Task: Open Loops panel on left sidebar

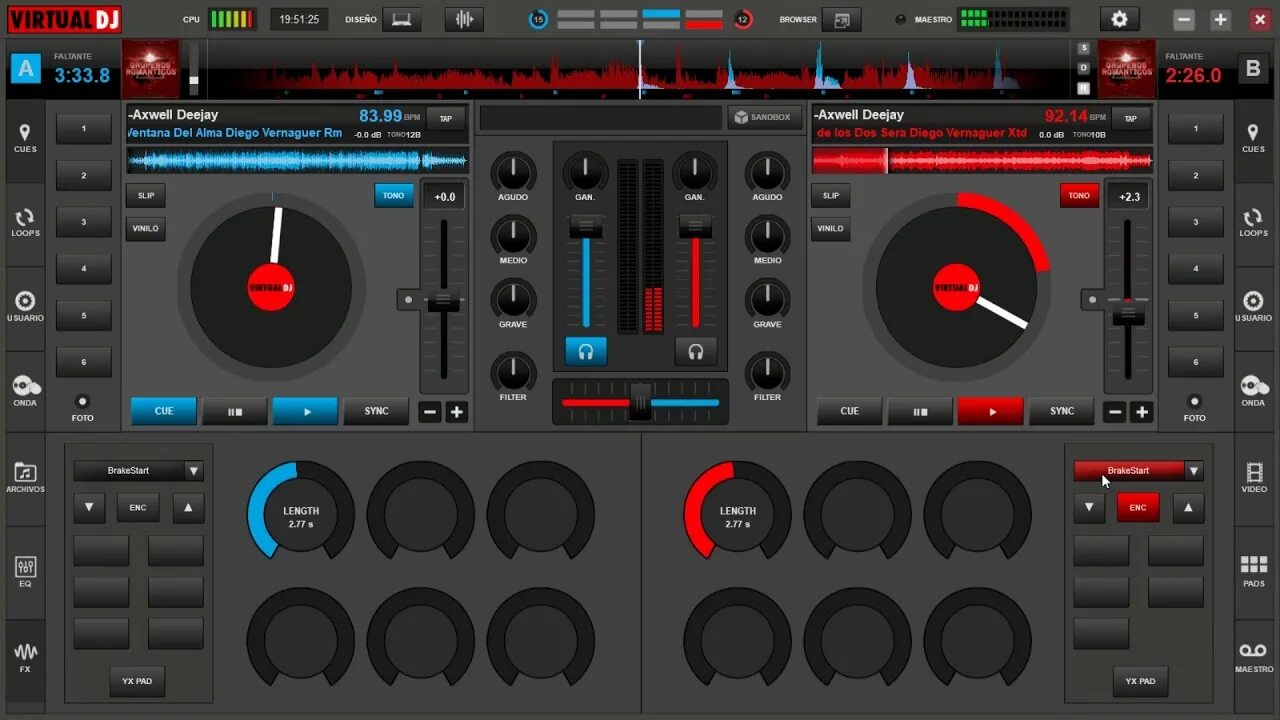Action: click(25, 222)
